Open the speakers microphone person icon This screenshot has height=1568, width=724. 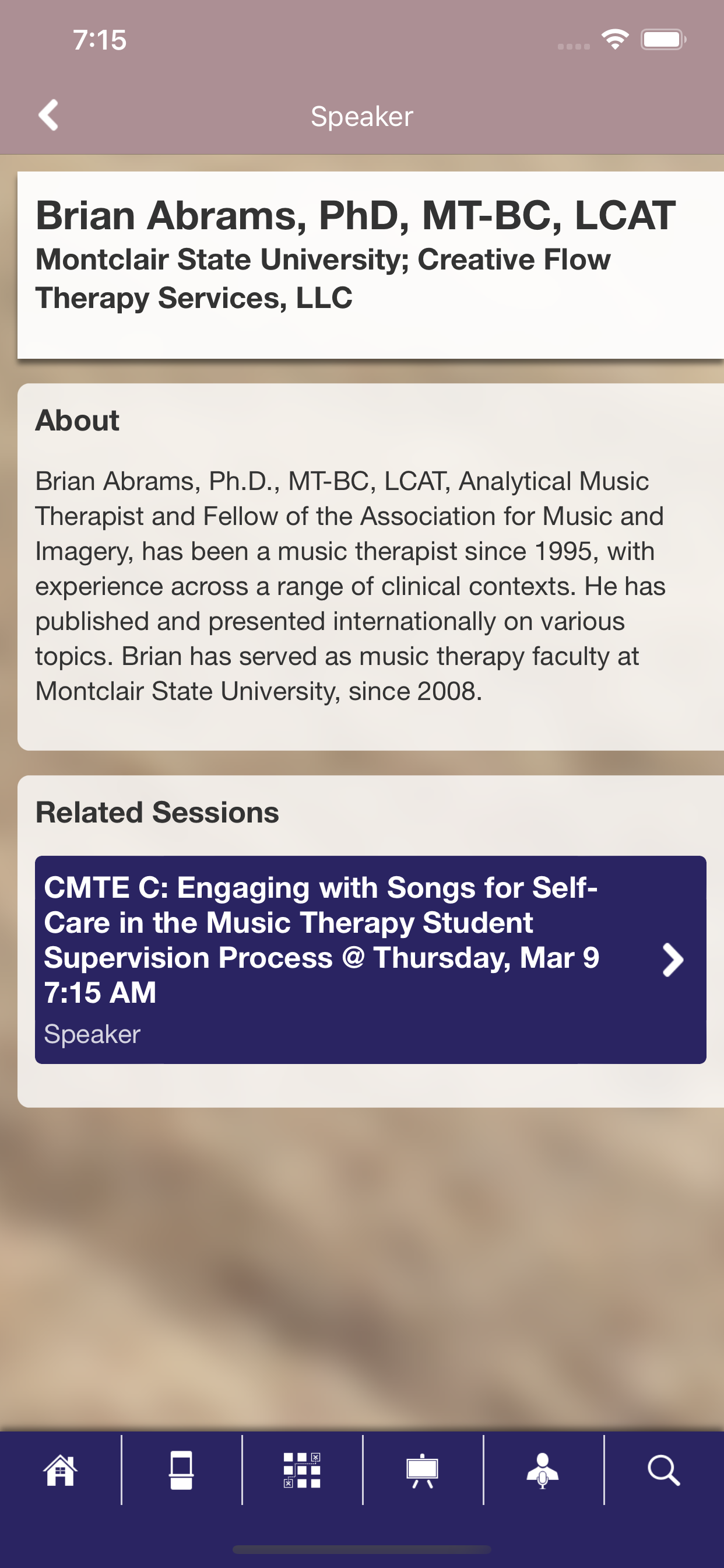coord(543,1471)
